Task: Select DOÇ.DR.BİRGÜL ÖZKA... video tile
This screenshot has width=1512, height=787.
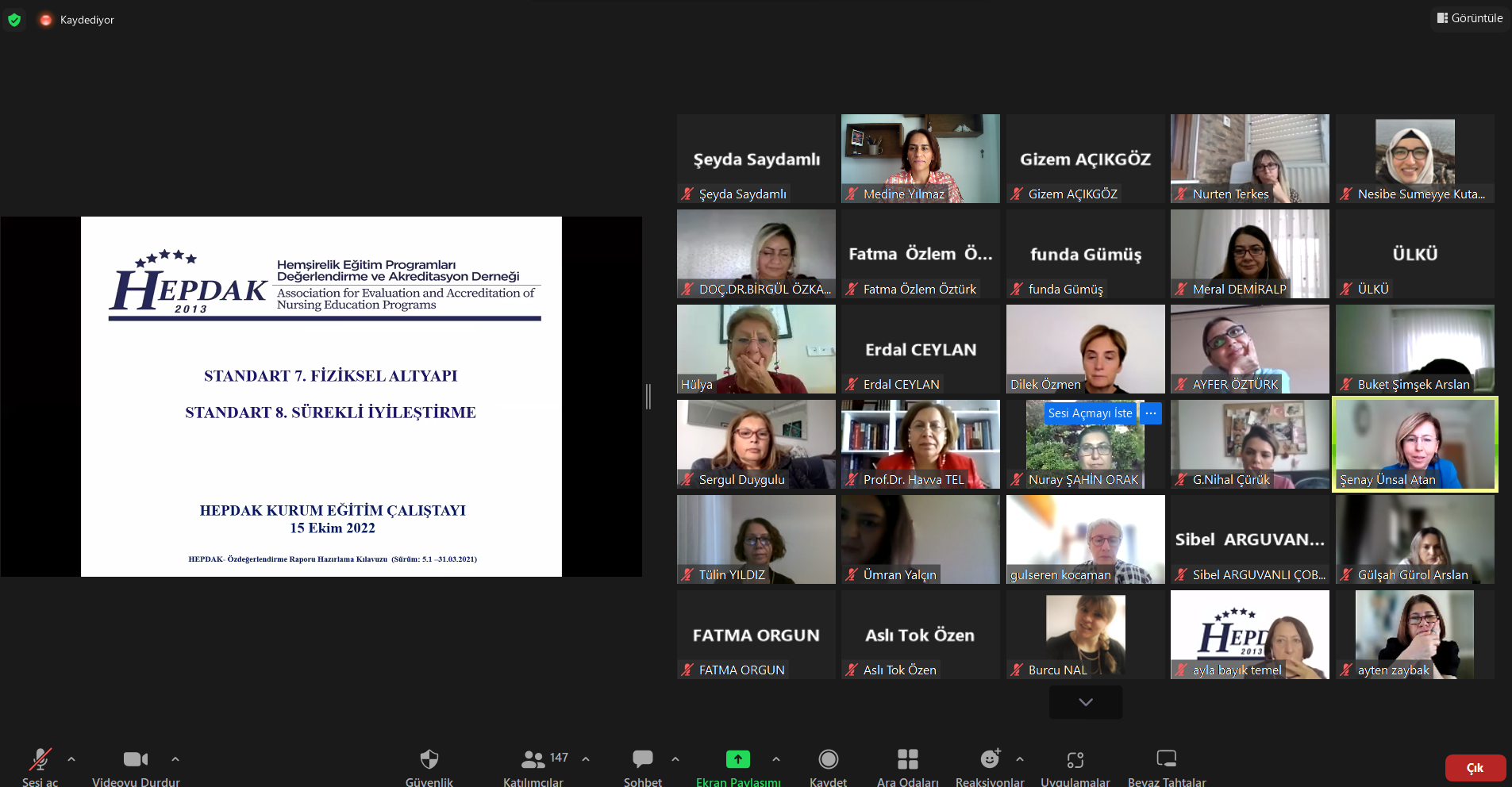Action: coord(756,254)
